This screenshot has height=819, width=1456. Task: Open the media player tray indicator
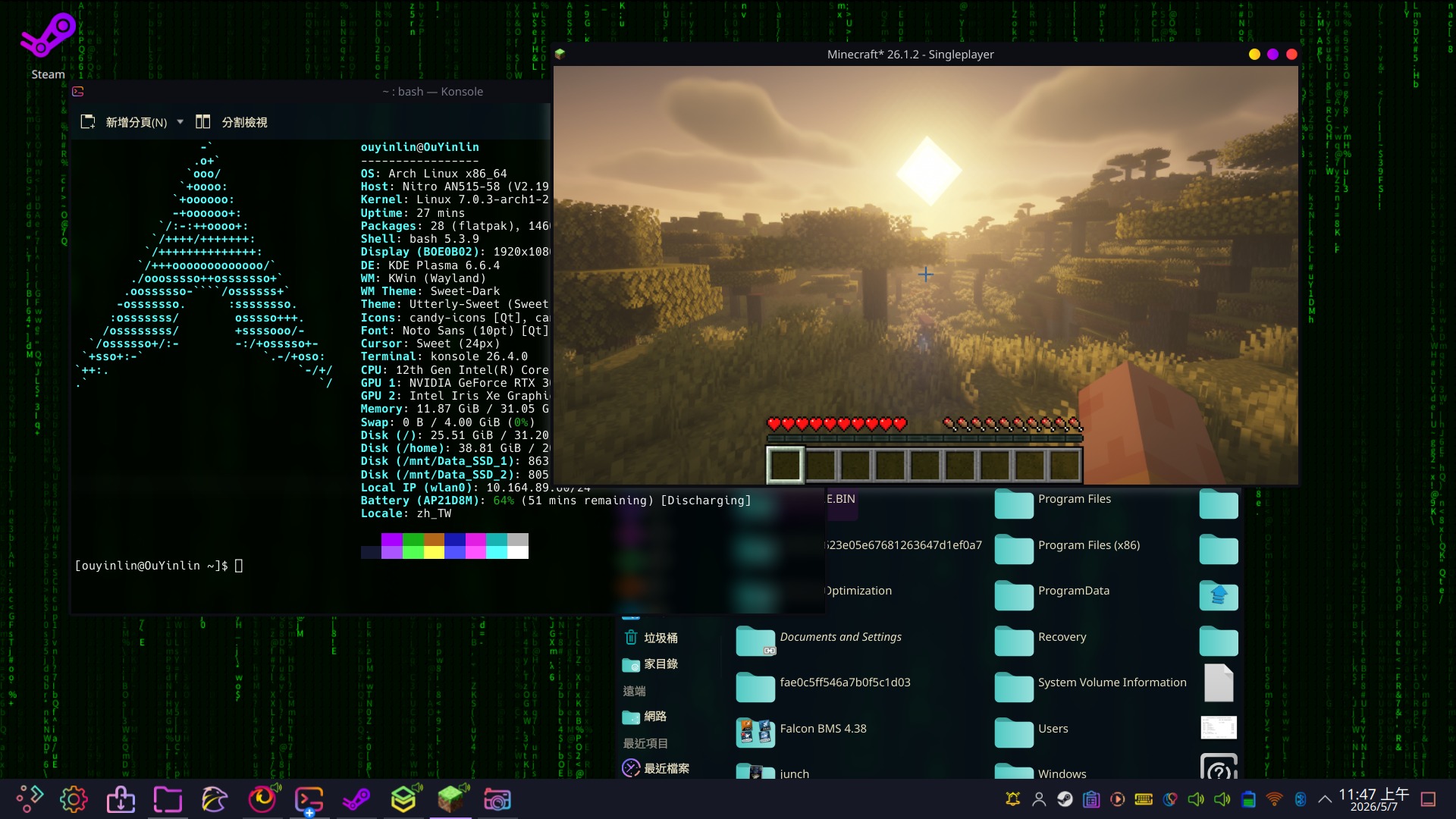[x=1117, y=799]
